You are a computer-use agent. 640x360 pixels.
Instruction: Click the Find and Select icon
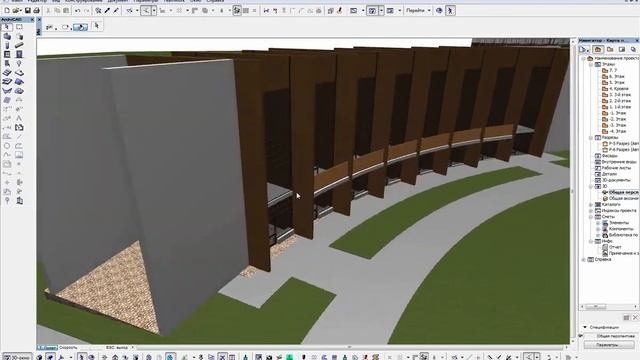click(x=98, y=11)
